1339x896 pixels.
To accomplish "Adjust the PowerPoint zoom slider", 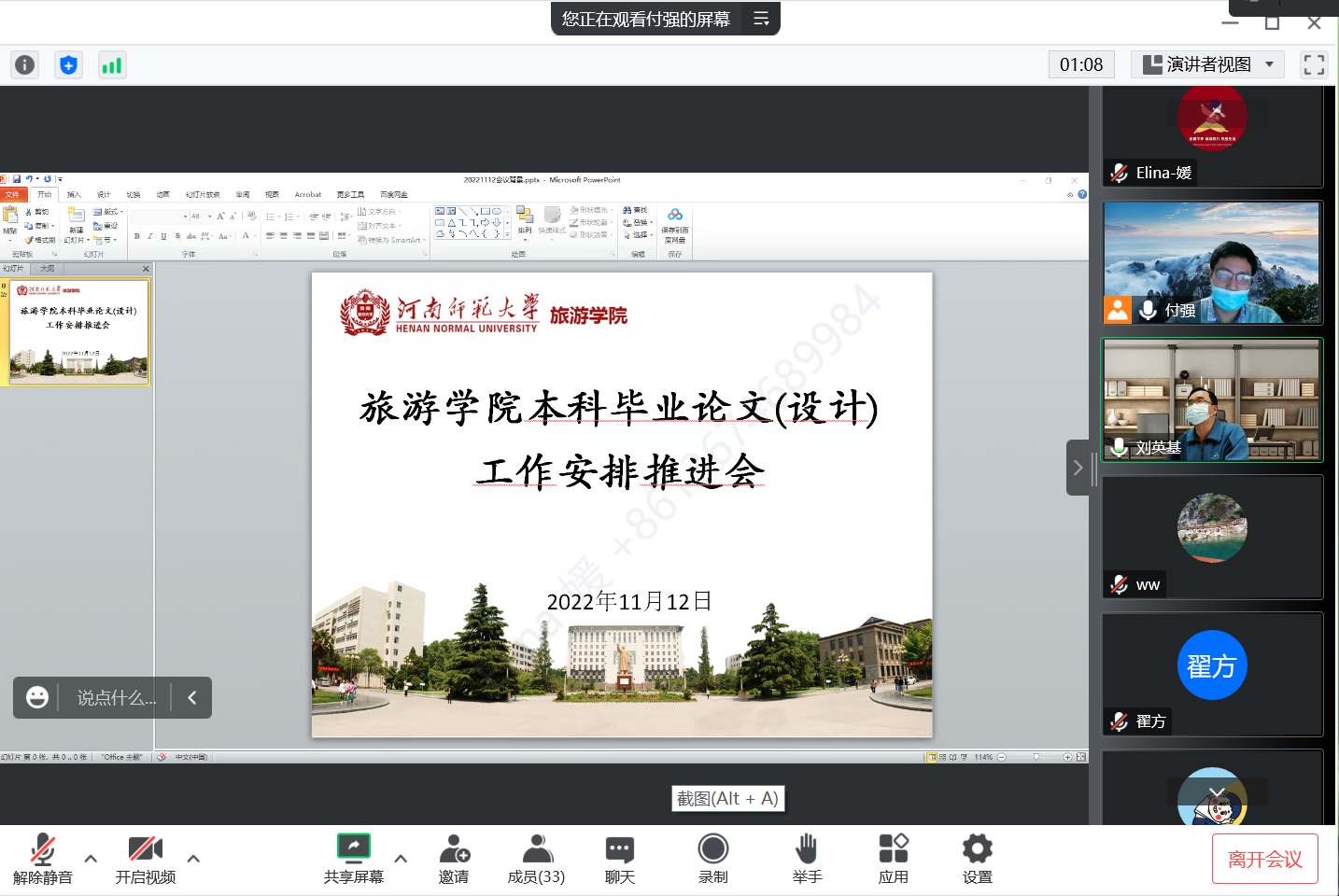I will click(x=1036, y=757).
